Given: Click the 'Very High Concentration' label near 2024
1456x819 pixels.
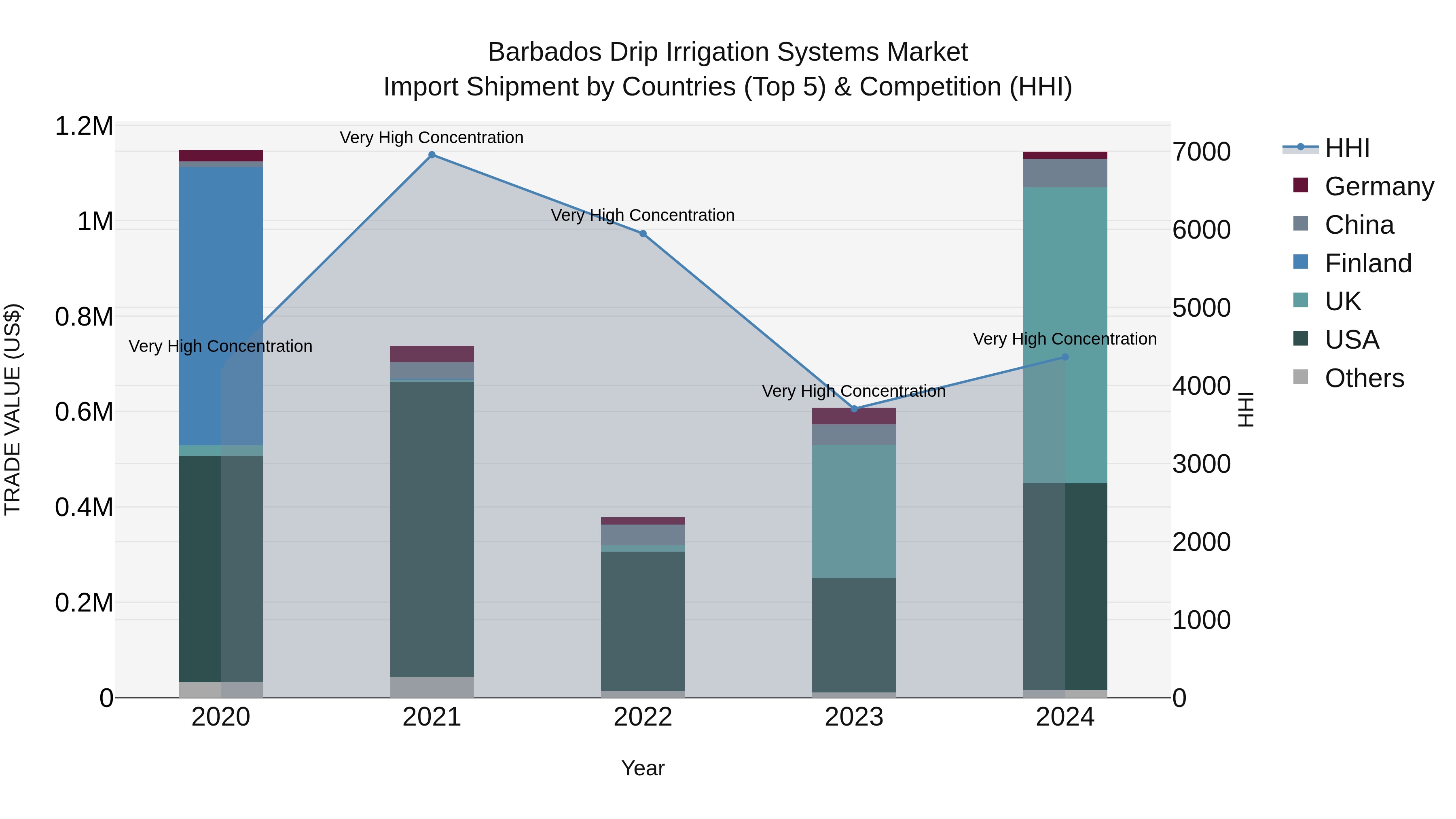Looking at the screenshot, I should click(1065, 339).
